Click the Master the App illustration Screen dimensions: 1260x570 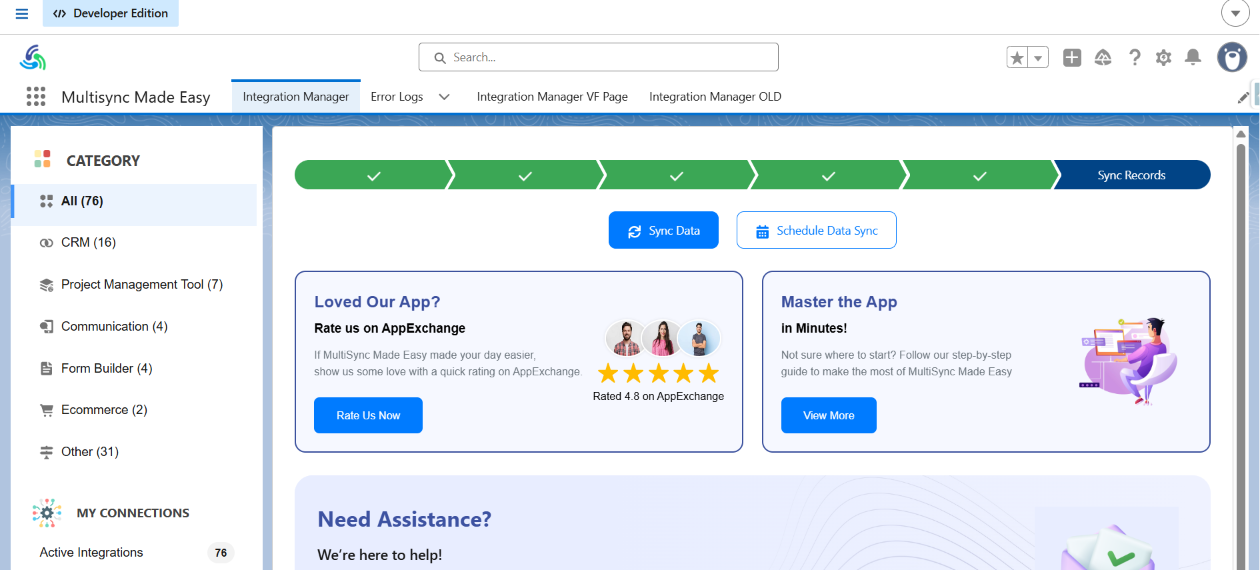tap(1130, 360)
